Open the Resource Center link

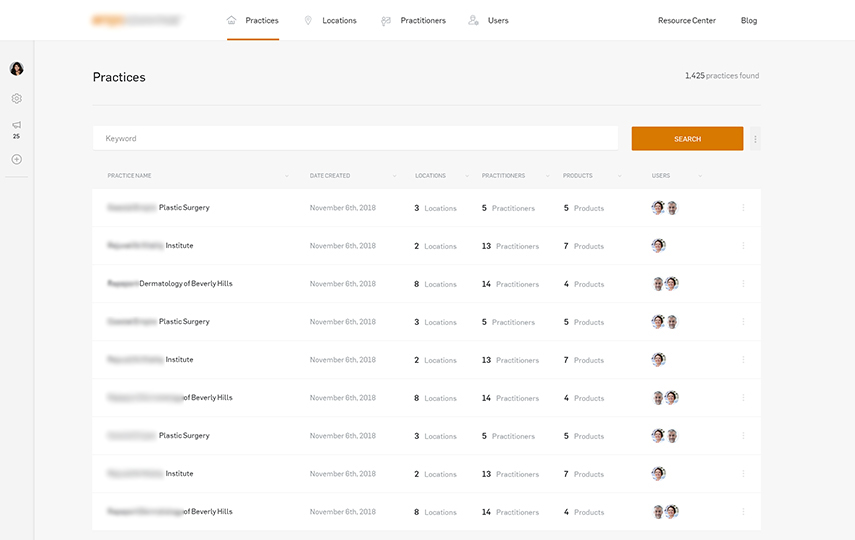(687, 21)
